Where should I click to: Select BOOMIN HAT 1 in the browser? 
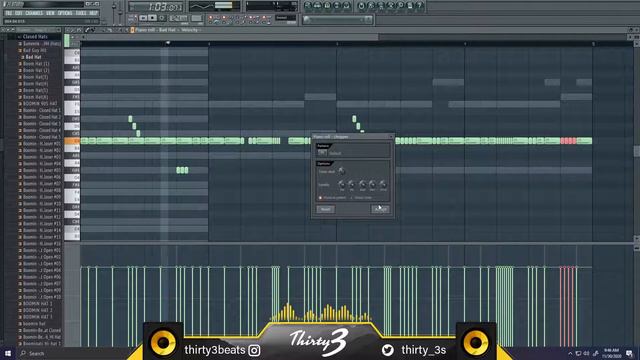[38, 304]
